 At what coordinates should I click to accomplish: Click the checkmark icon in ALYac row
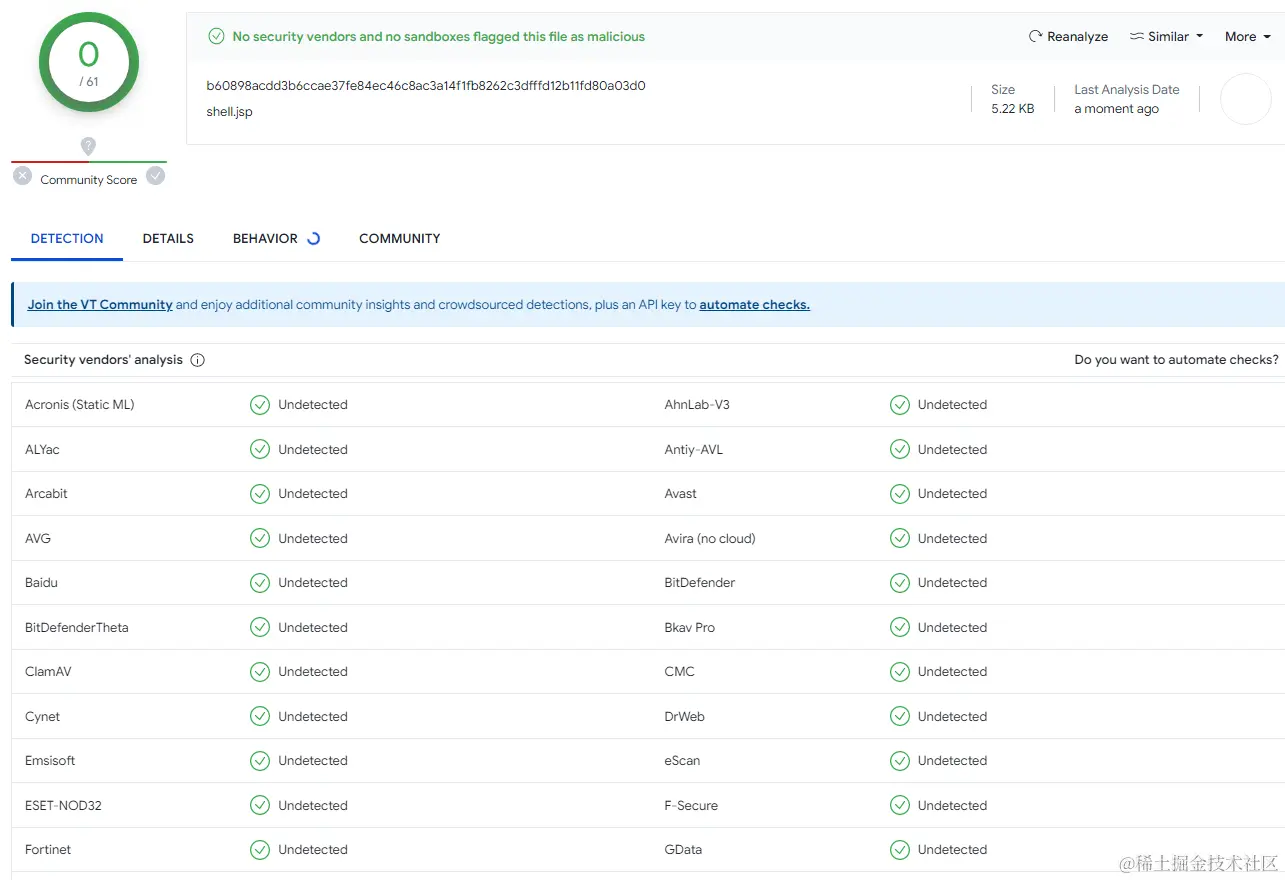260,450
